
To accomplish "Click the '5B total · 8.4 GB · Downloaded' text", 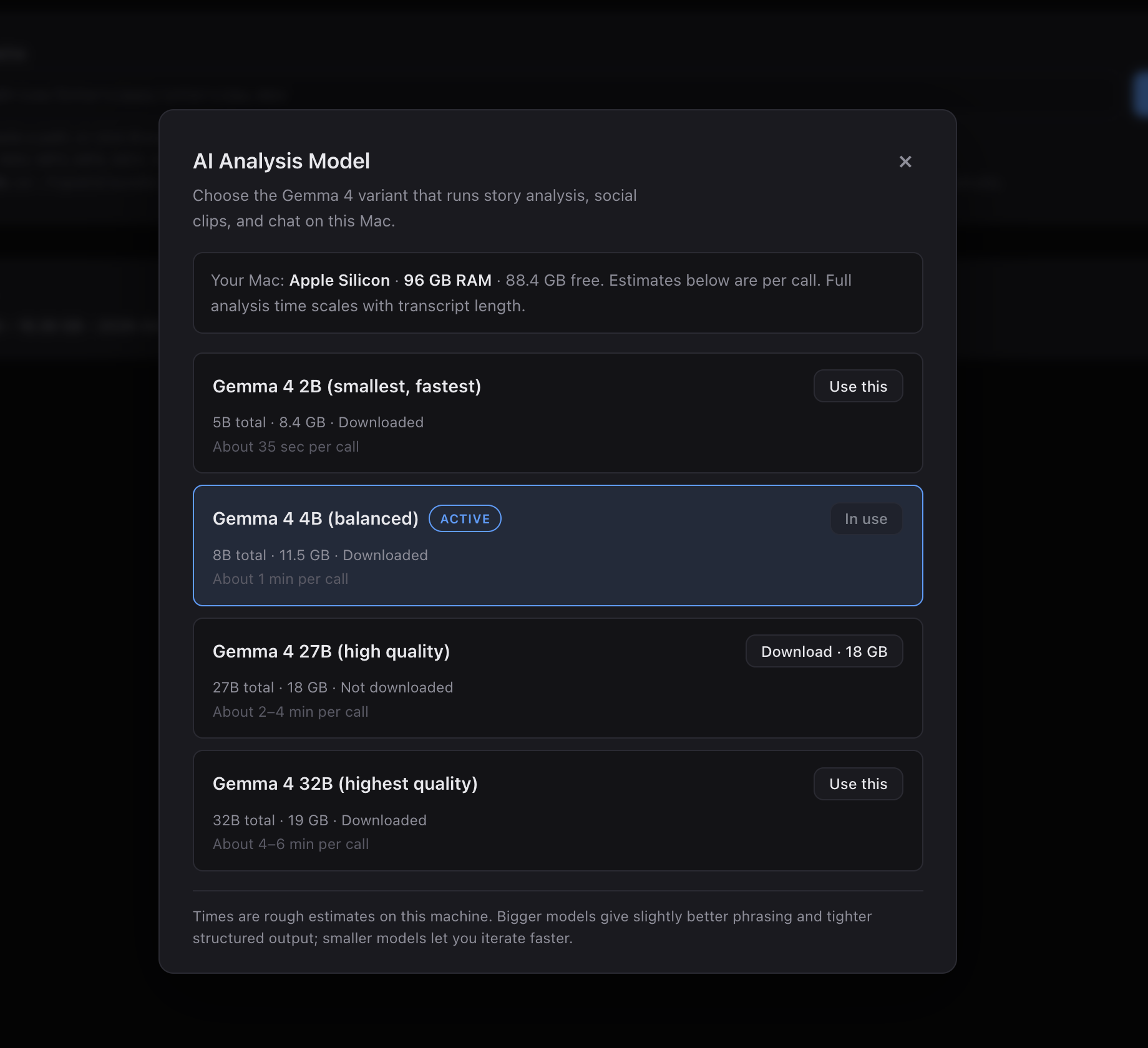I will click(x=318, y=422).
